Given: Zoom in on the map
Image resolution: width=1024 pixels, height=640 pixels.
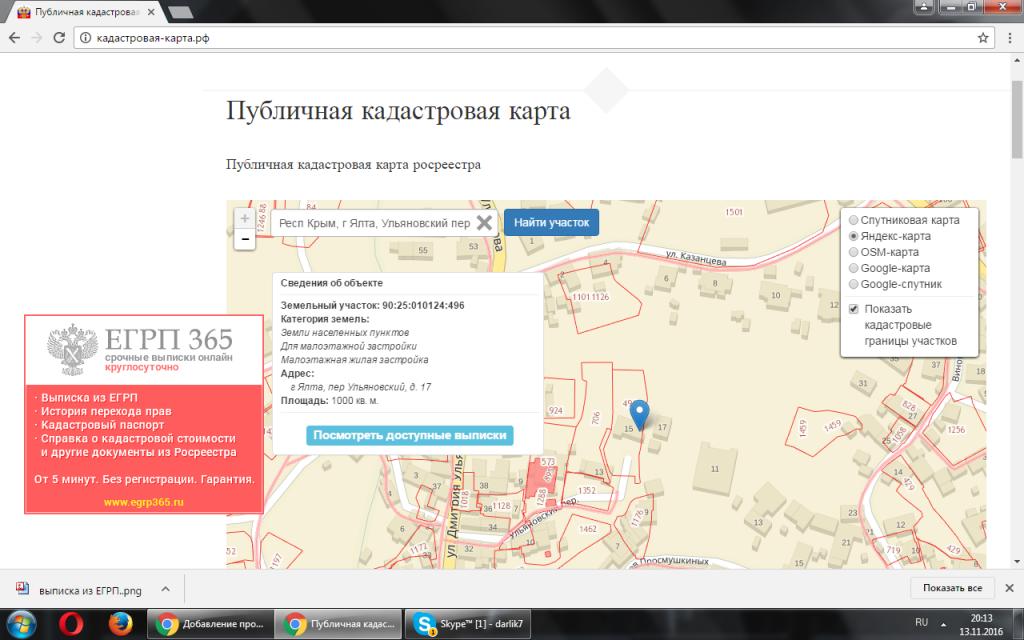Looking at the screenshot, I should (245, 219).
